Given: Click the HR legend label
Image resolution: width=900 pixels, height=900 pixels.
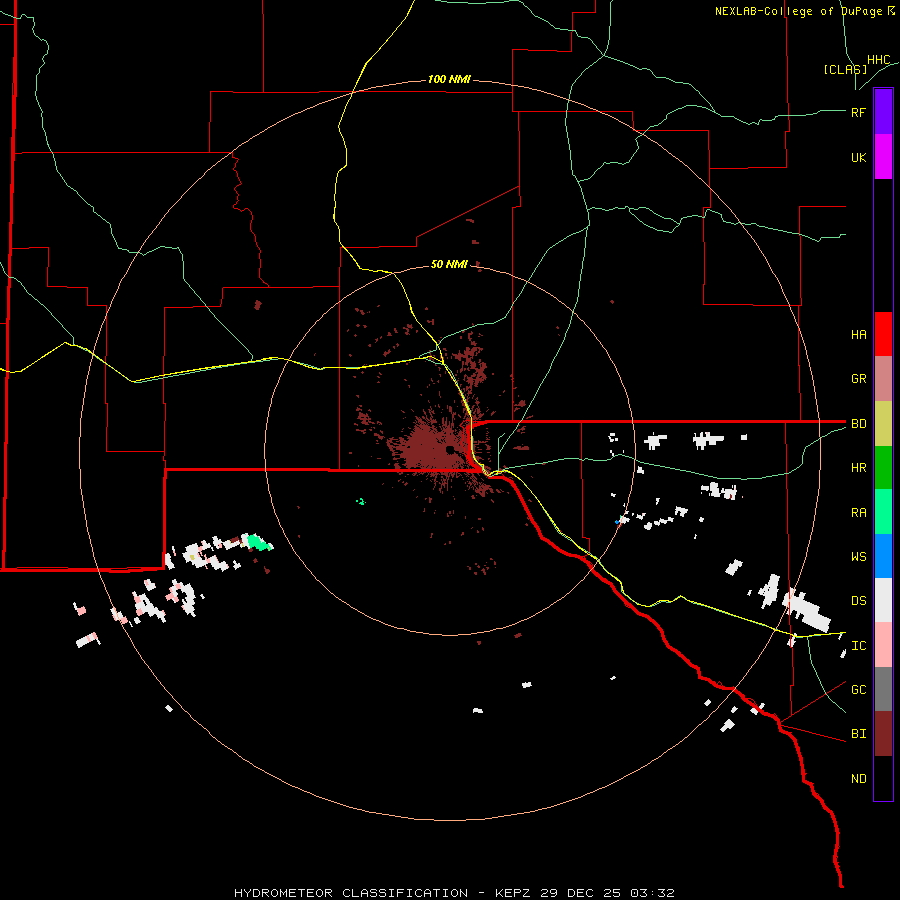Looking at the screenshot, I should point(858,468).
